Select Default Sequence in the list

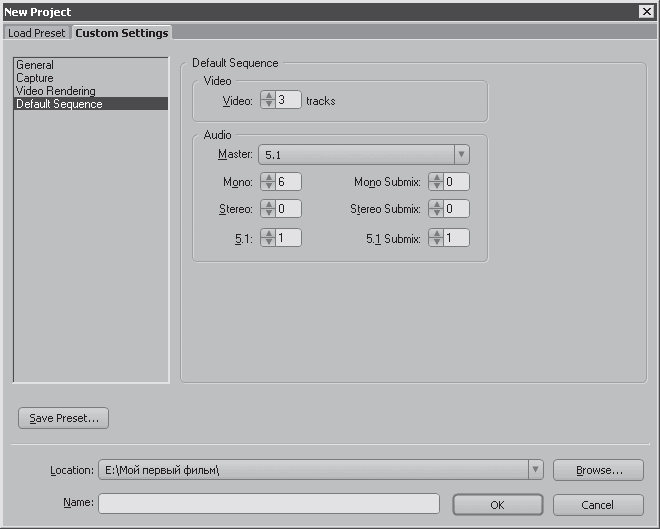pyautogui.click(x=91, y=104)
